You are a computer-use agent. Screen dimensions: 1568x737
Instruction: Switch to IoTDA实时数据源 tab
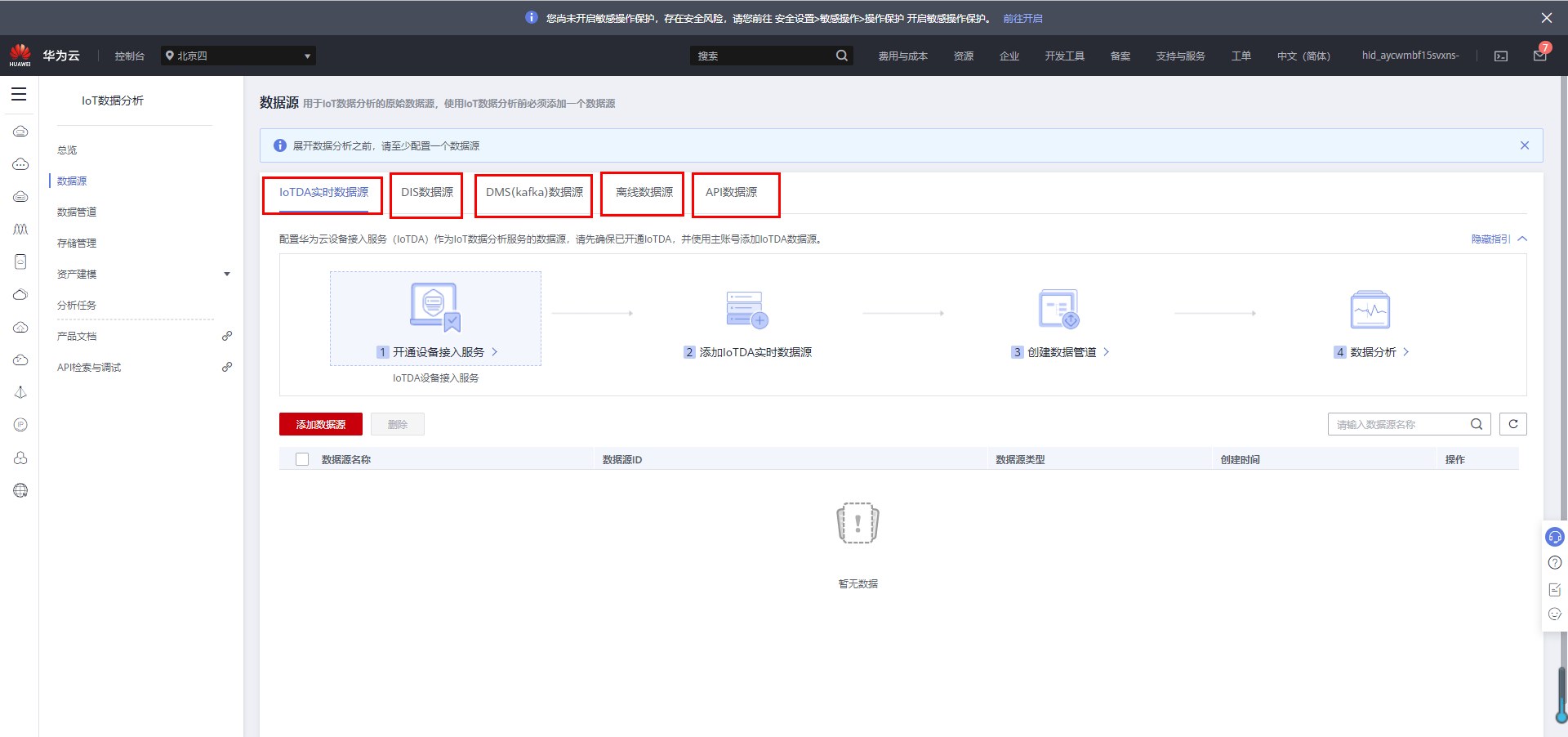(323, 192)
